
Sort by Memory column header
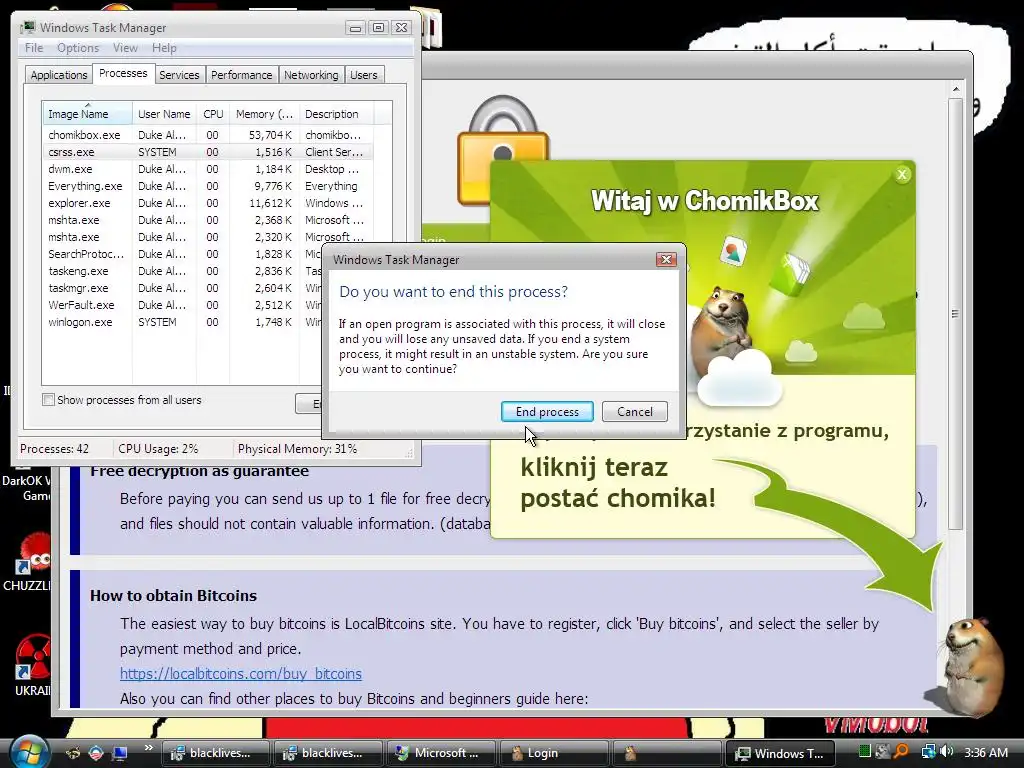point(264,114)
